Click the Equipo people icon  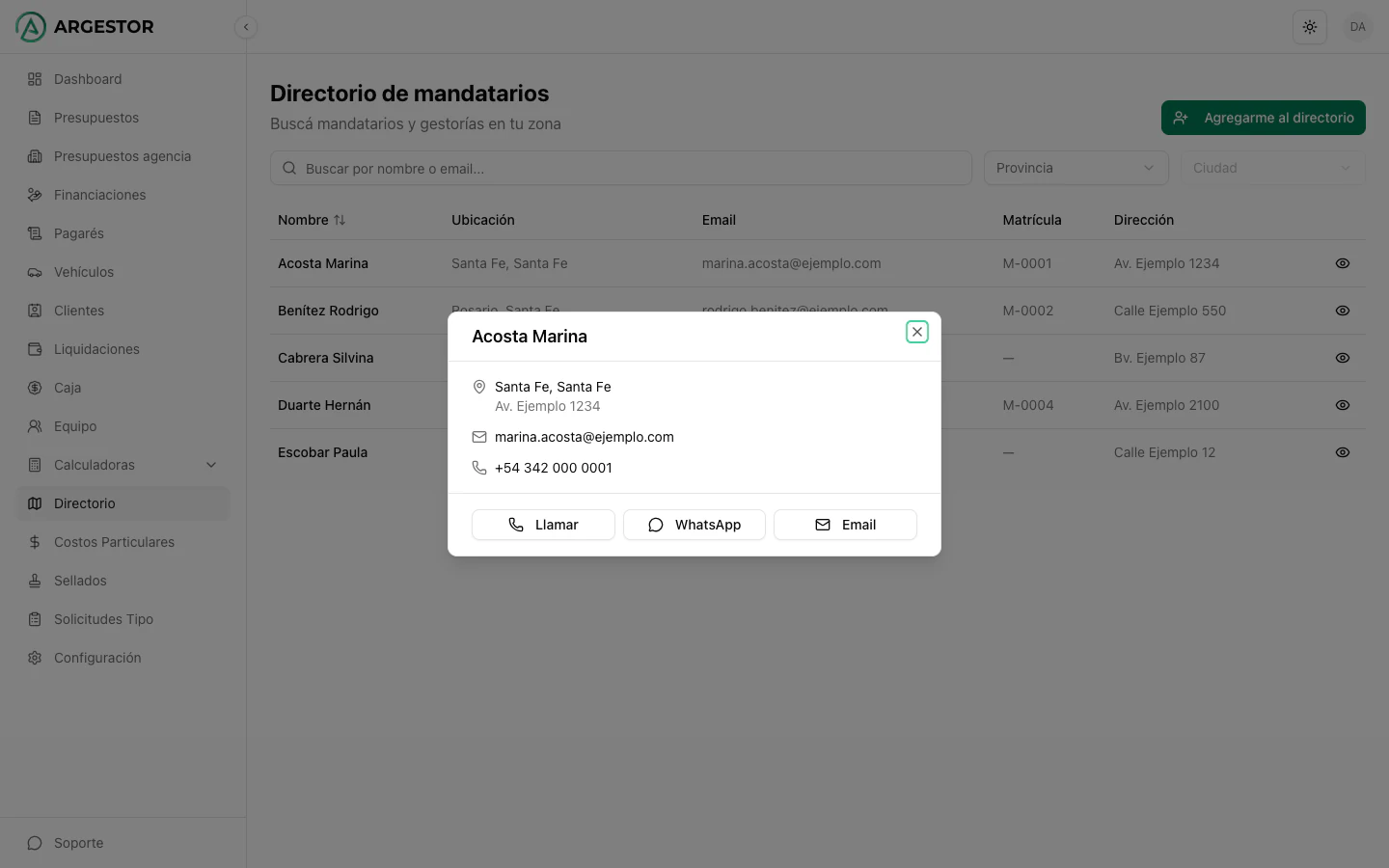click(x=35, y=426)
